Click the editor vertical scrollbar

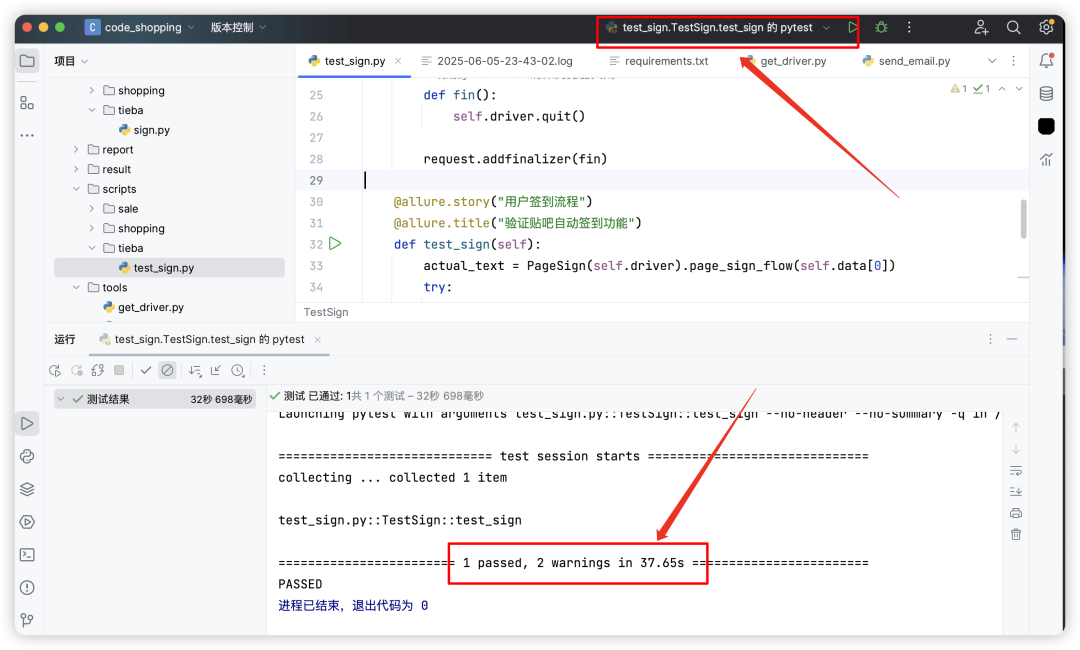pyautogui.click(x=1024, y=219)
